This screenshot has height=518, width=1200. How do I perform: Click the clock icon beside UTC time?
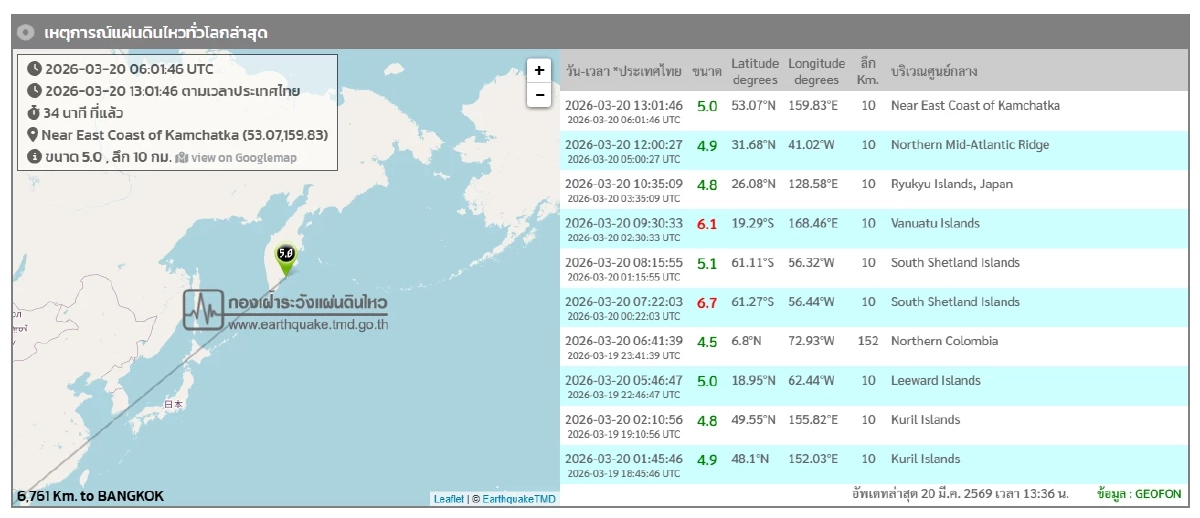pos(34,69)
